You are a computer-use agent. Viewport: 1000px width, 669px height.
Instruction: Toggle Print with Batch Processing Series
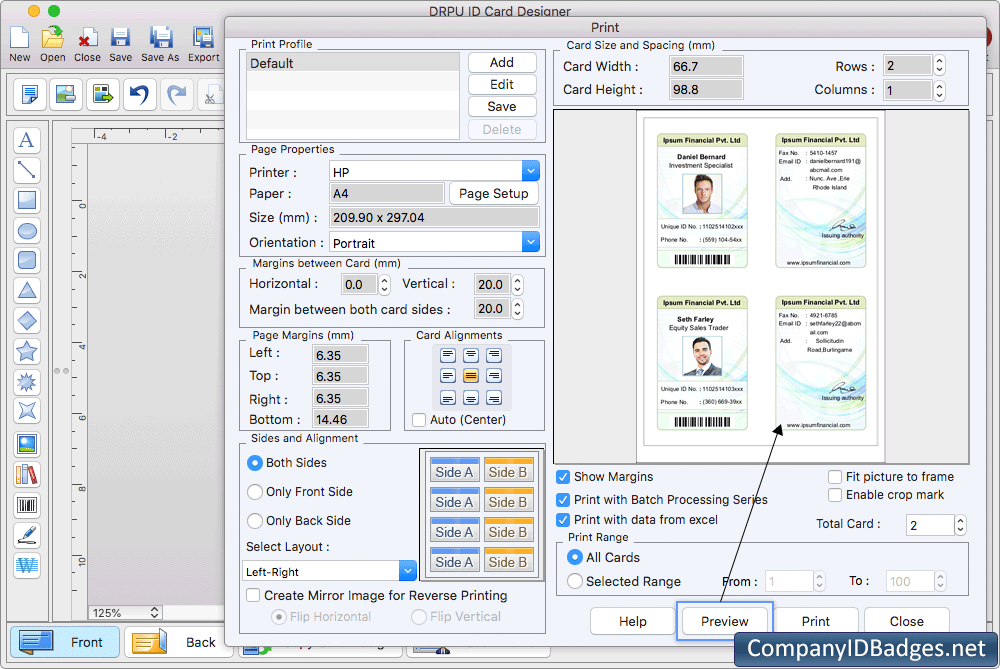click(563, 499)
